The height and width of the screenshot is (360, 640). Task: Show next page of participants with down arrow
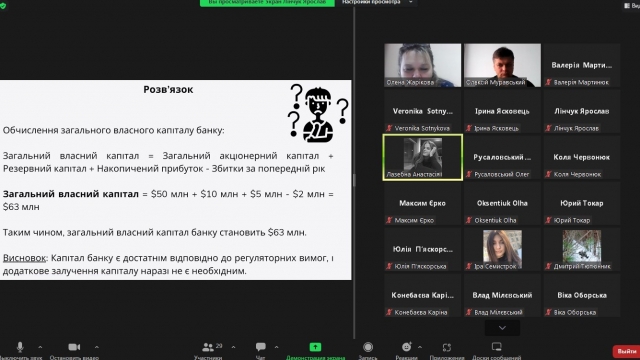(x=502, y=328)
